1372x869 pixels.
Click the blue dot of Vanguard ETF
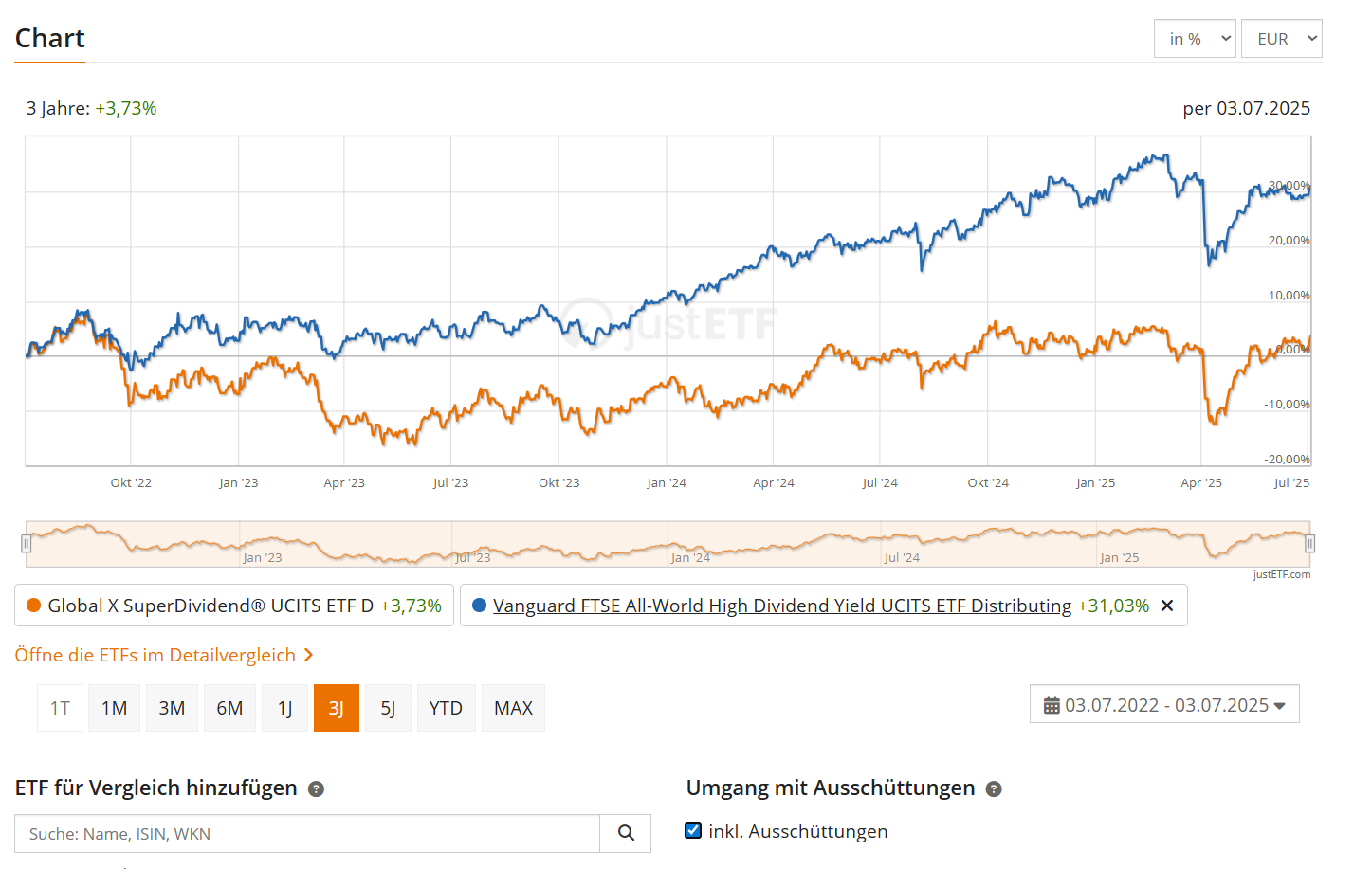coord(479,606)
